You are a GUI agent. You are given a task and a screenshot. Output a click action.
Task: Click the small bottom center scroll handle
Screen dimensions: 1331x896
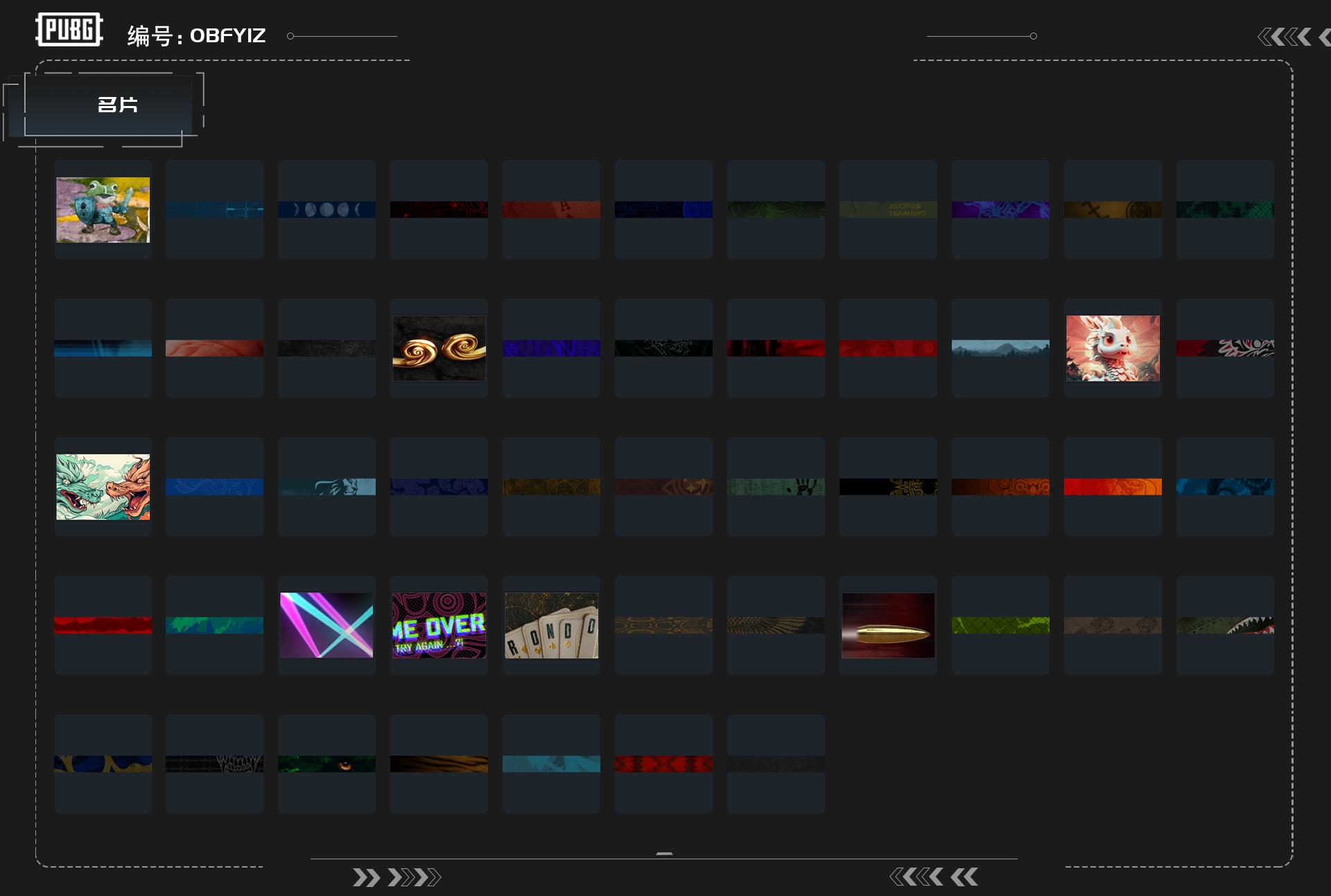664,854
